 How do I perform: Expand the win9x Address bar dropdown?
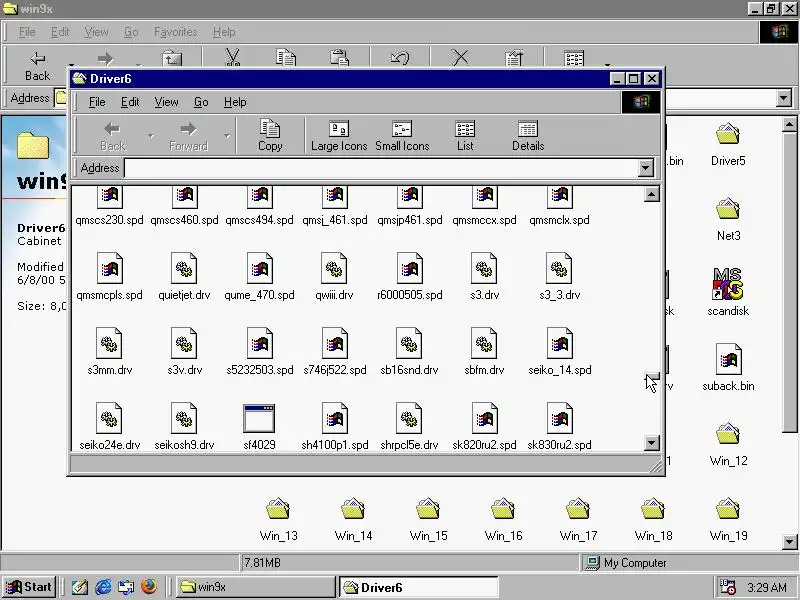[x=784, y=98]
